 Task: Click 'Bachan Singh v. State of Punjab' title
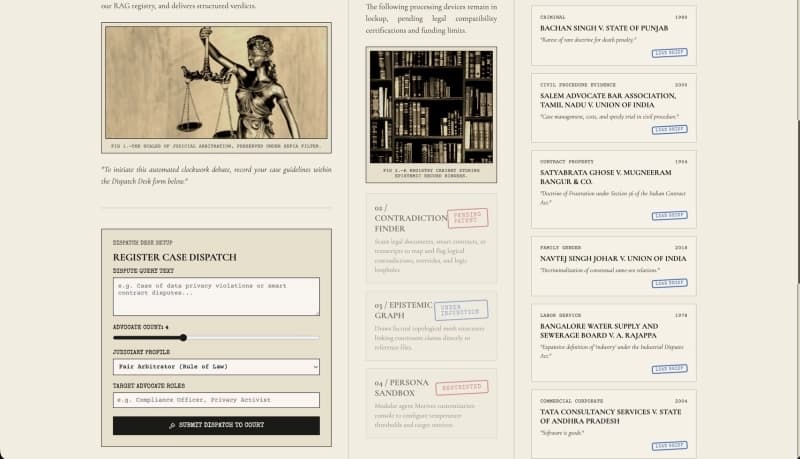point(604,29)
